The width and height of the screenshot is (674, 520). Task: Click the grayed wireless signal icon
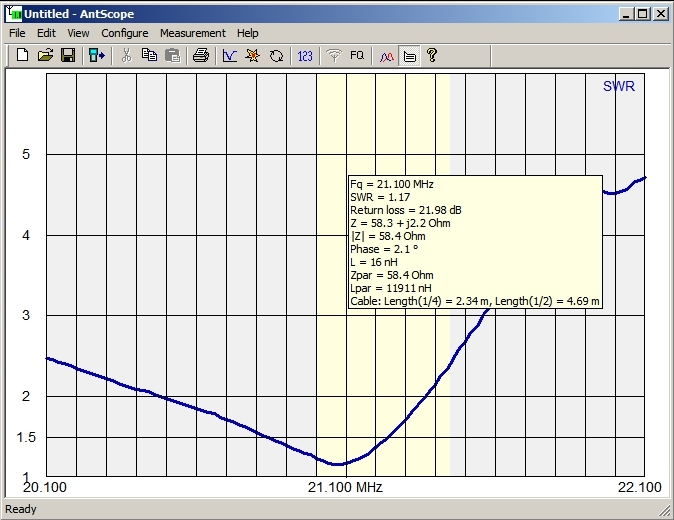tap(334, 55)
